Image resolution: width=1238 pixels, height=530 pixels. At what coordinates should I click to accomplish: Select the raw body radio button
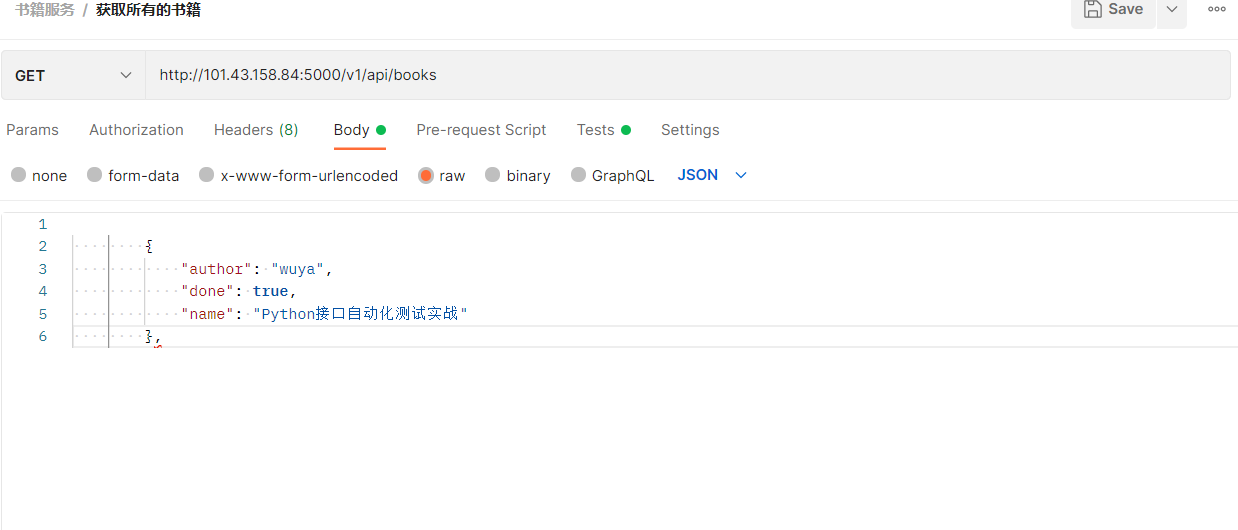426,175
